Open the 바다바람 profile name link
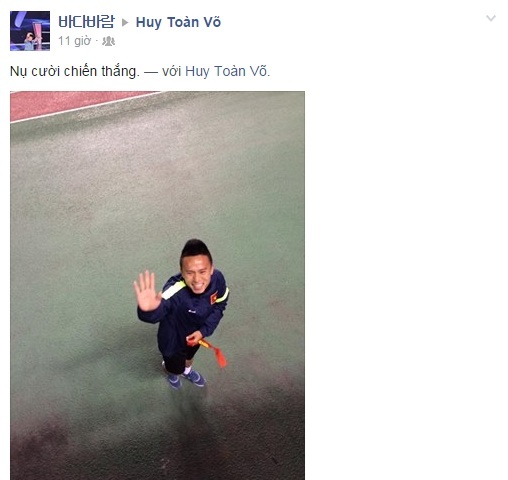Viewport: 508px width, 480px height. point(86,22)
